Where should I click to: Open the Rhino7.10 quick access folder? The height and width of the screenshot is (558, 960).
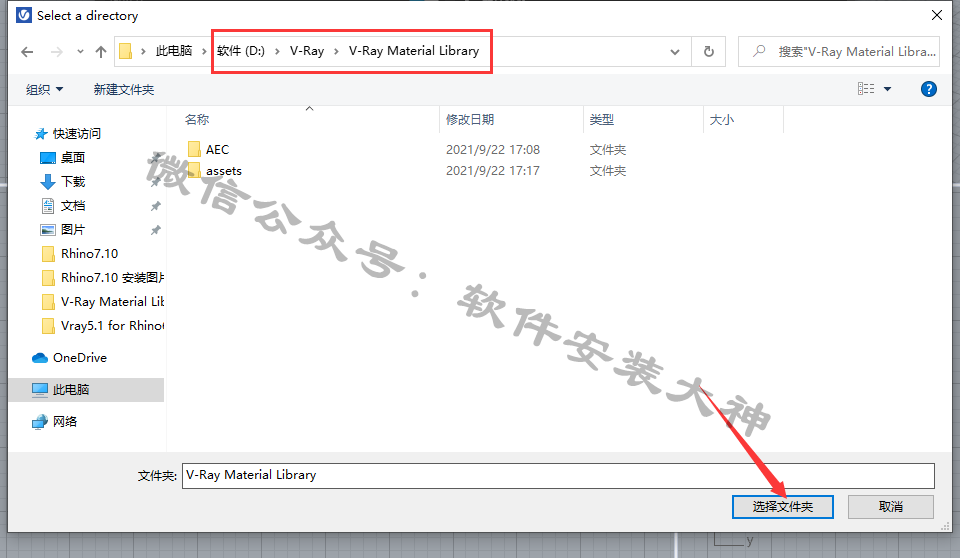[89, 254]
